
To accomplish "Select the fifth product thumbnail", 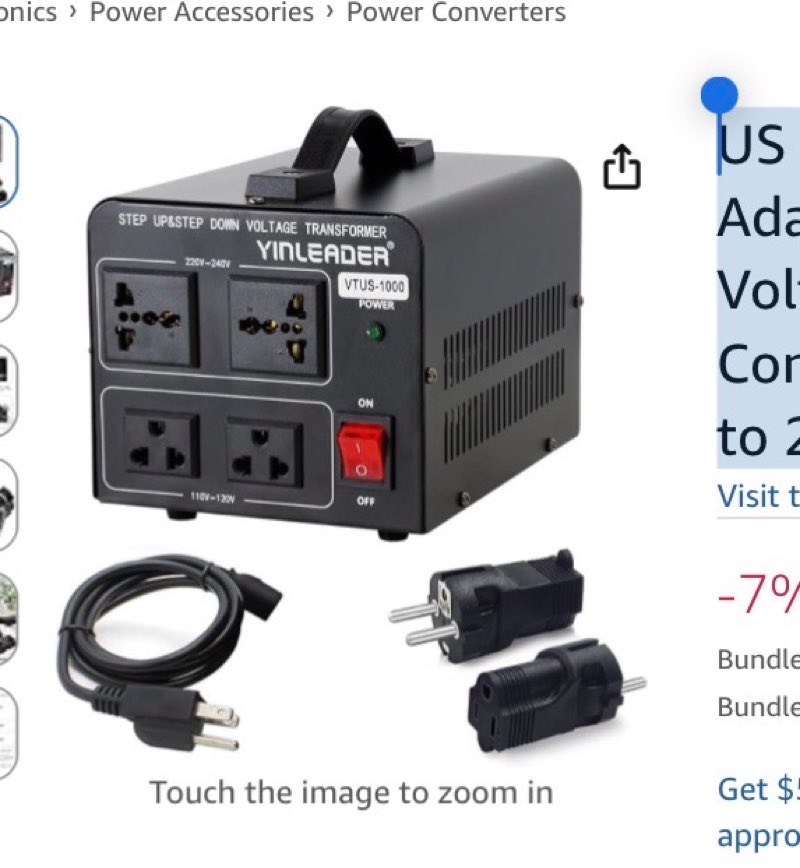I will pos(8,618).
